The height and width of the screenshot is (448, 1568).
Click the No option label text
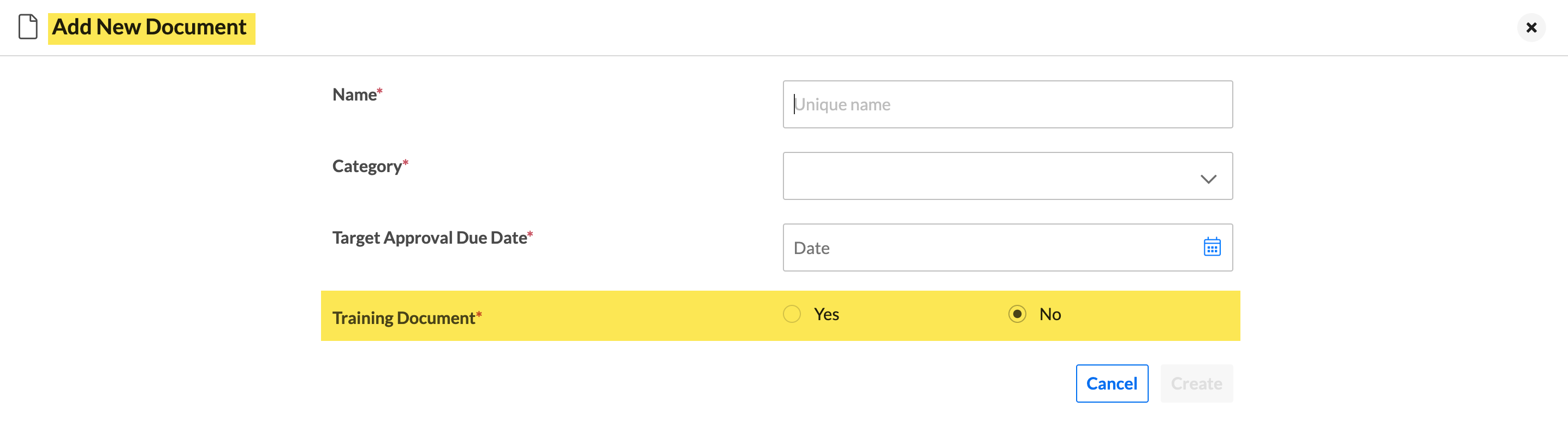point(1050,315)
